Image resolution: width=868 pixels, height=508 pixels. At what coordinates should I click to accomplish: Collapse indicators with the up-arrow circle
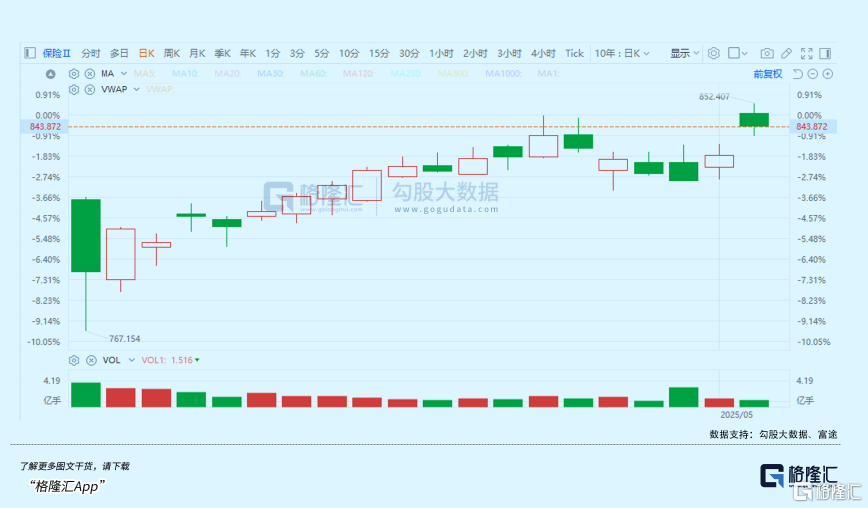50,74
